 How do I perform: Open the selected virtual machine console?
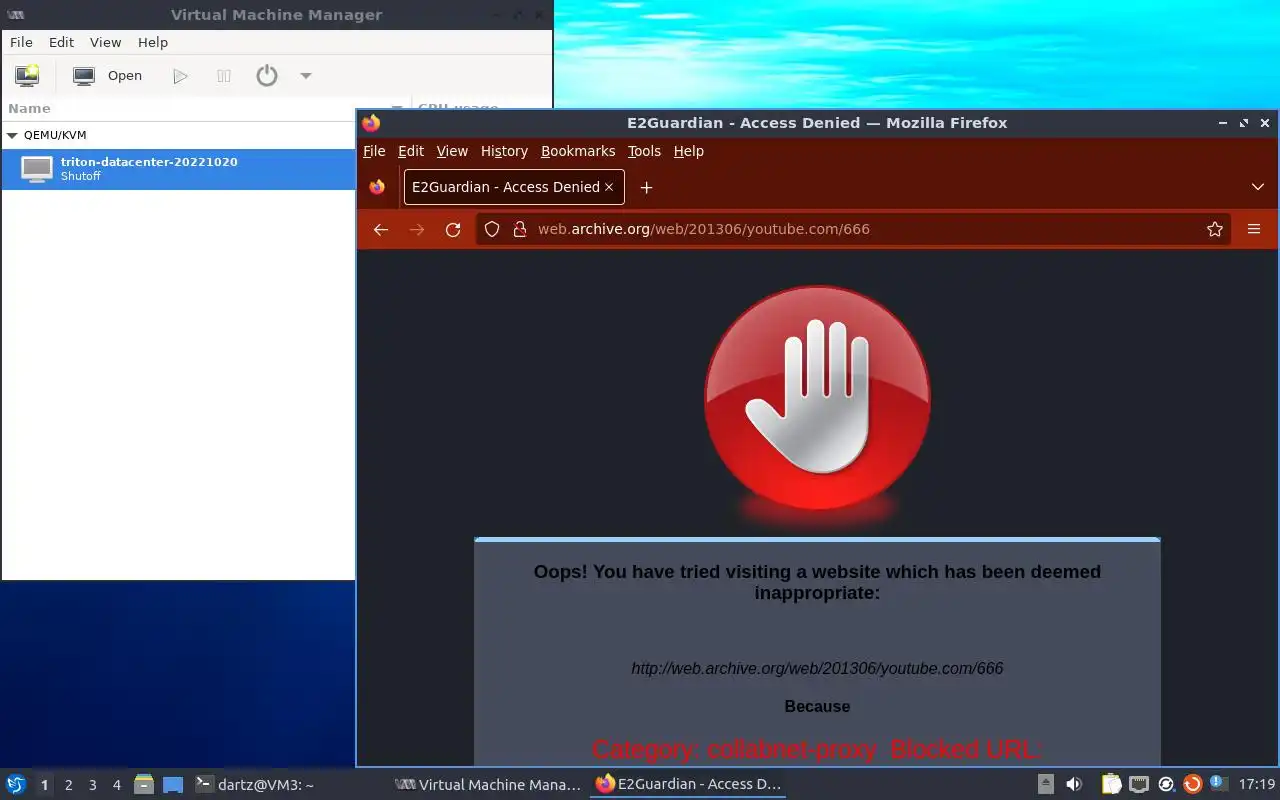click(x=108, y=75)
